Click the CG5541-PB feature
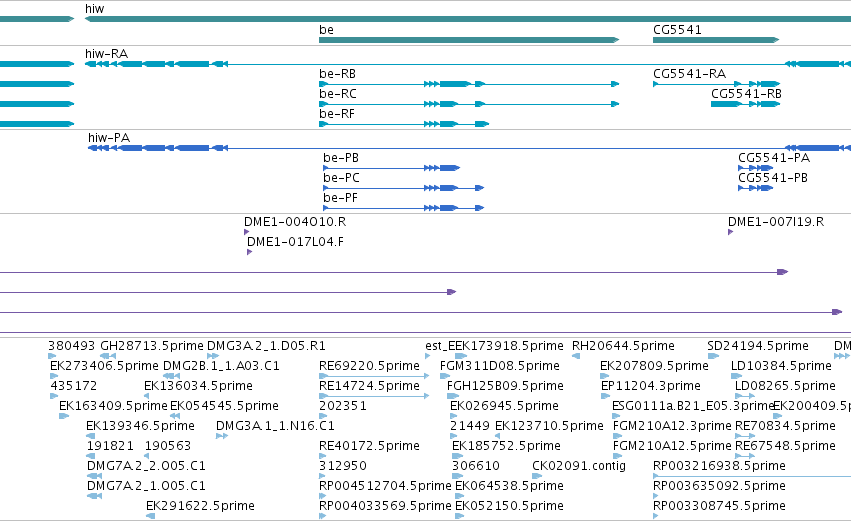The height and width of the screenshot is (521, 851). pyautogui.click(x=755, y=188)
